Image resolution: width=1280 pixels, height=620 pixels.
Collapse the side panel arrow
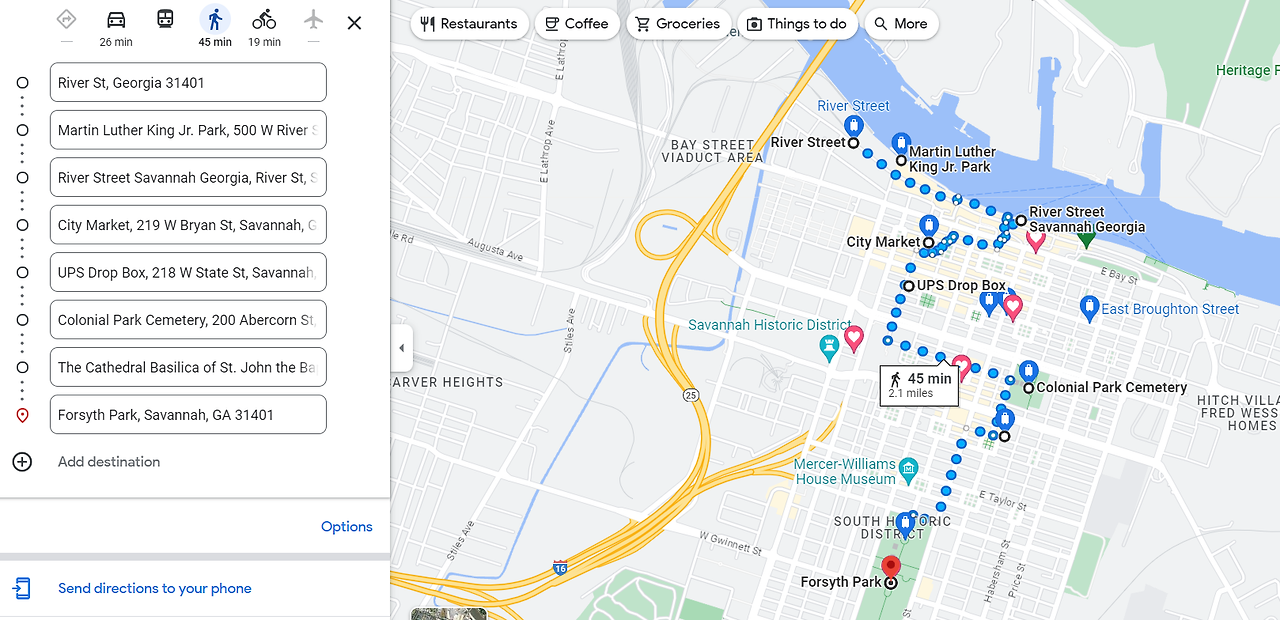point(402,348)
